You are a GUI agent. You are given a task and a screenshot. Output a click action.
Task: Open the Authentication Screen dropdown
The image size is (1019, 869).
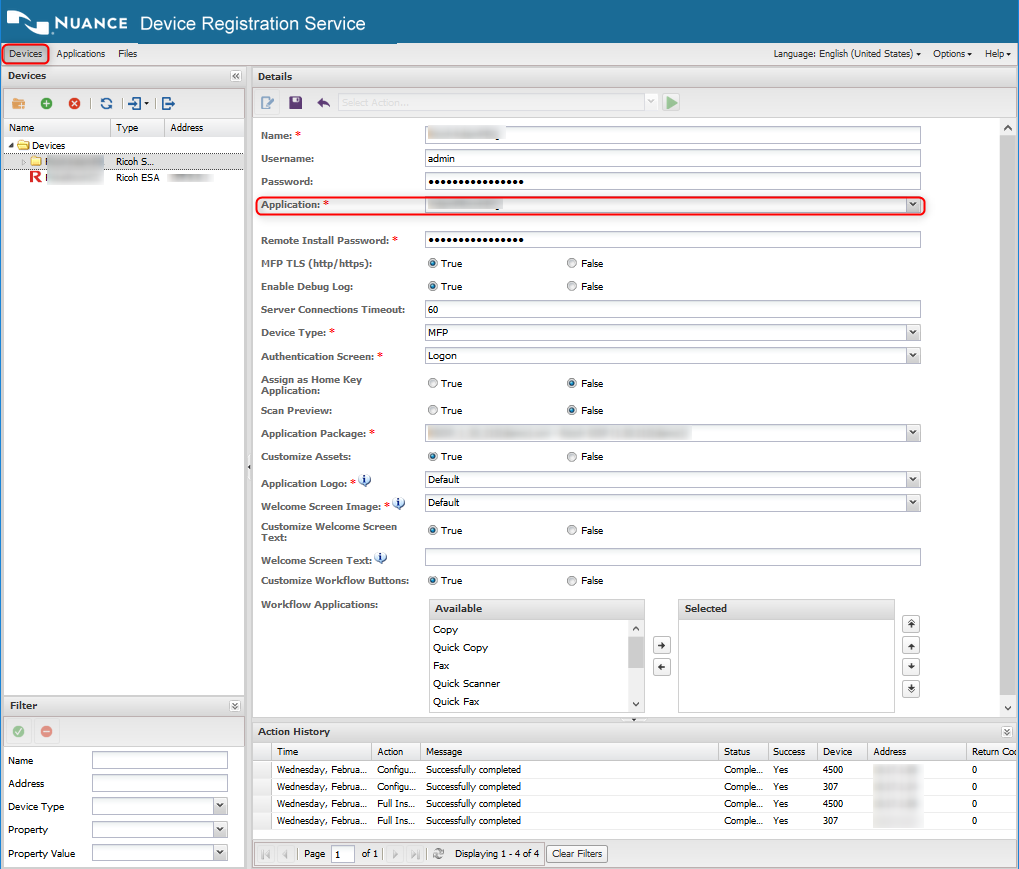pyautogui.click(x=912, y=356)
